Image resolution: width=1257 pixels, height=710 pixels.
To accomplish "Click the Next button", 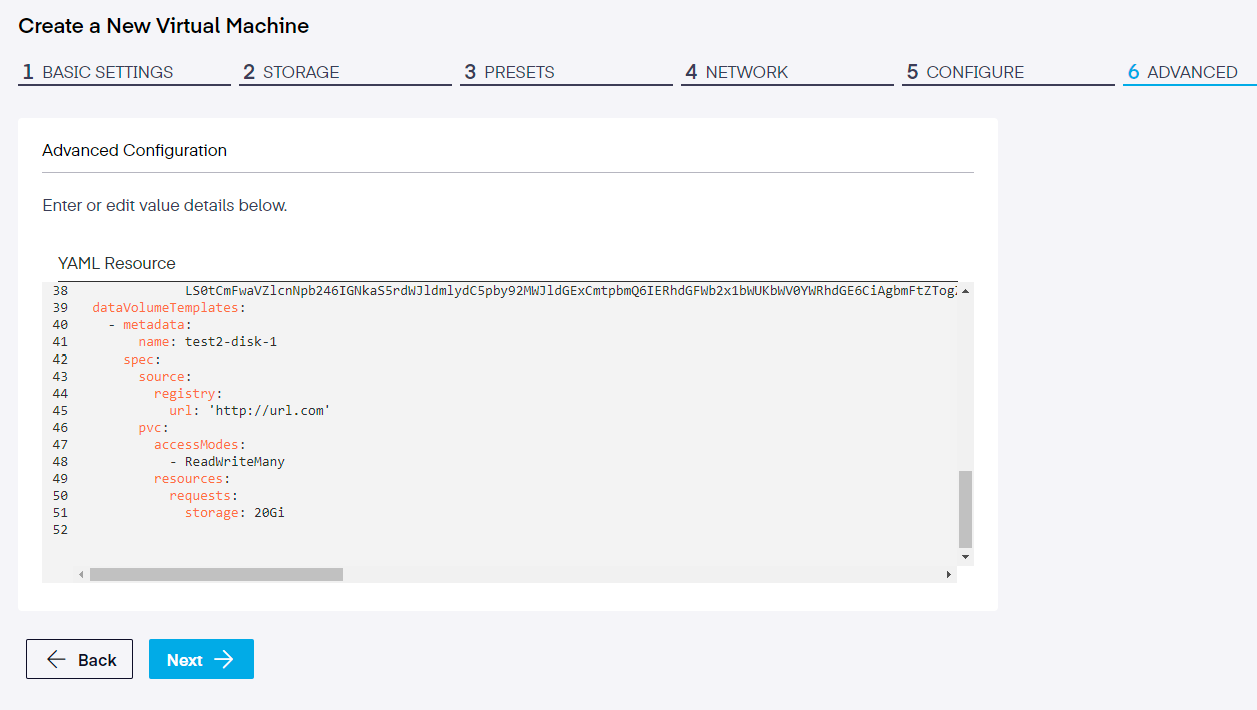I will (x=201, y=660).
